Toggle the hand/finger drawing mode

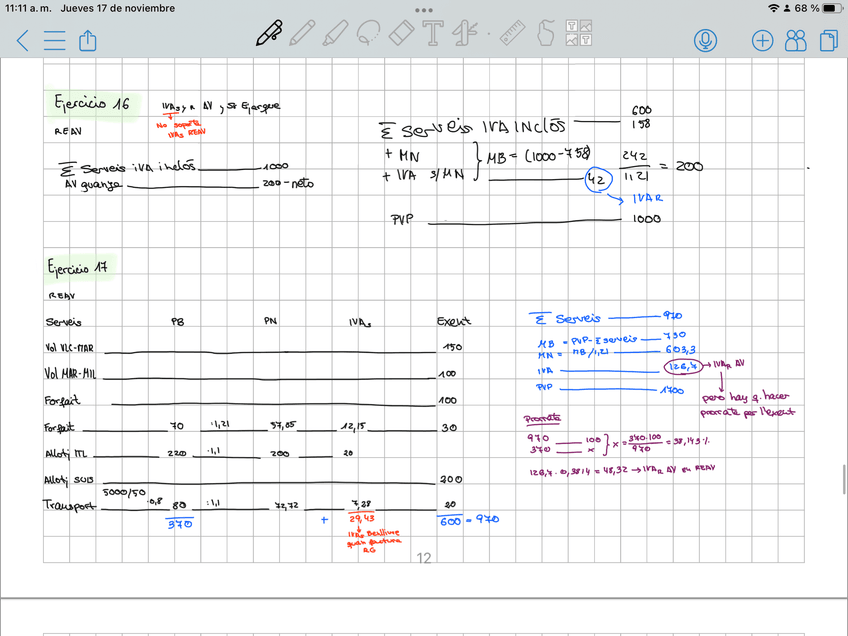[x=546, y=35]
